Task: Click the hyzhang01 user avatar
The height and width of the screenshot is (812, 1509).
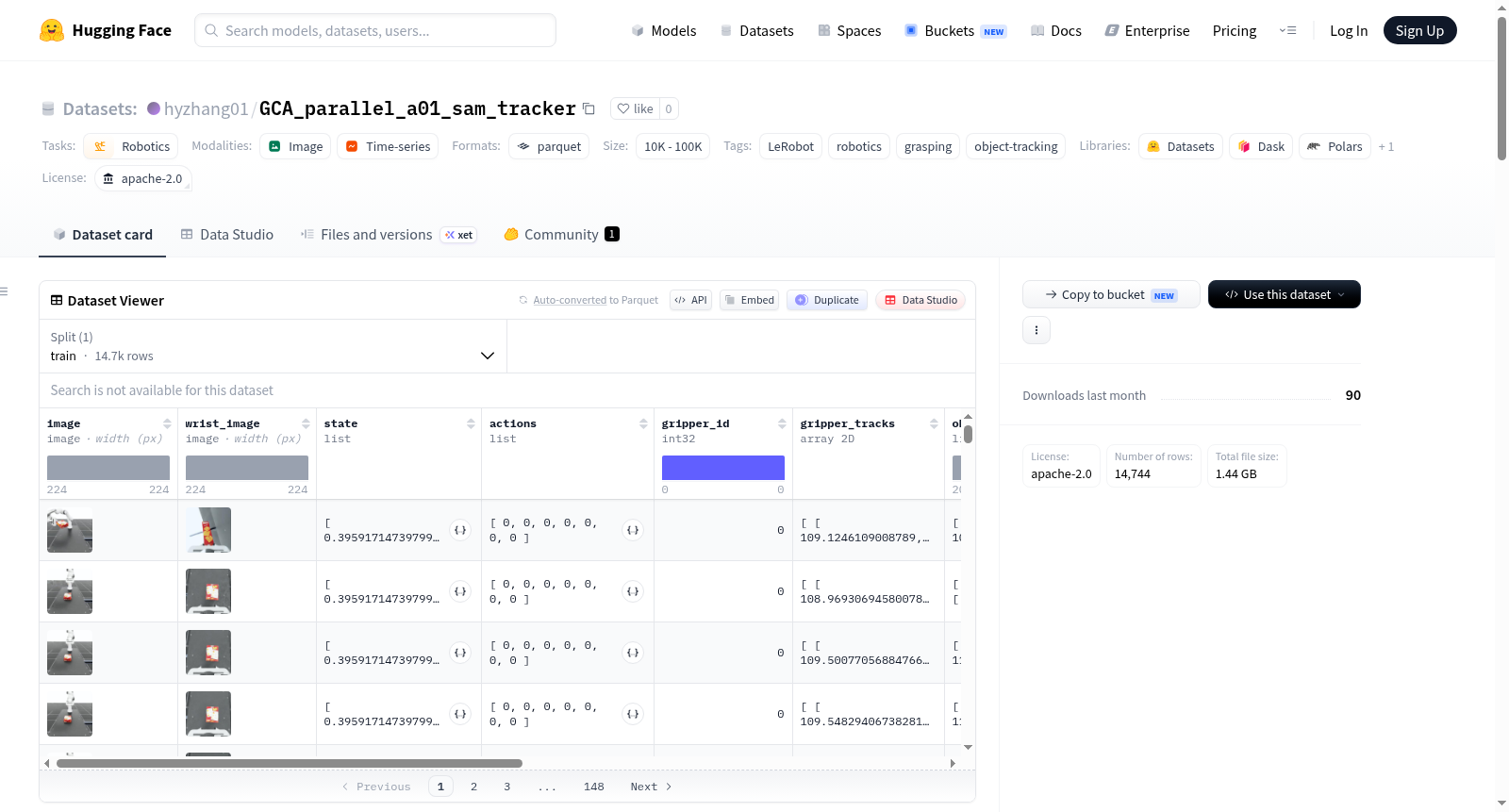Action: tap(154, 108)
